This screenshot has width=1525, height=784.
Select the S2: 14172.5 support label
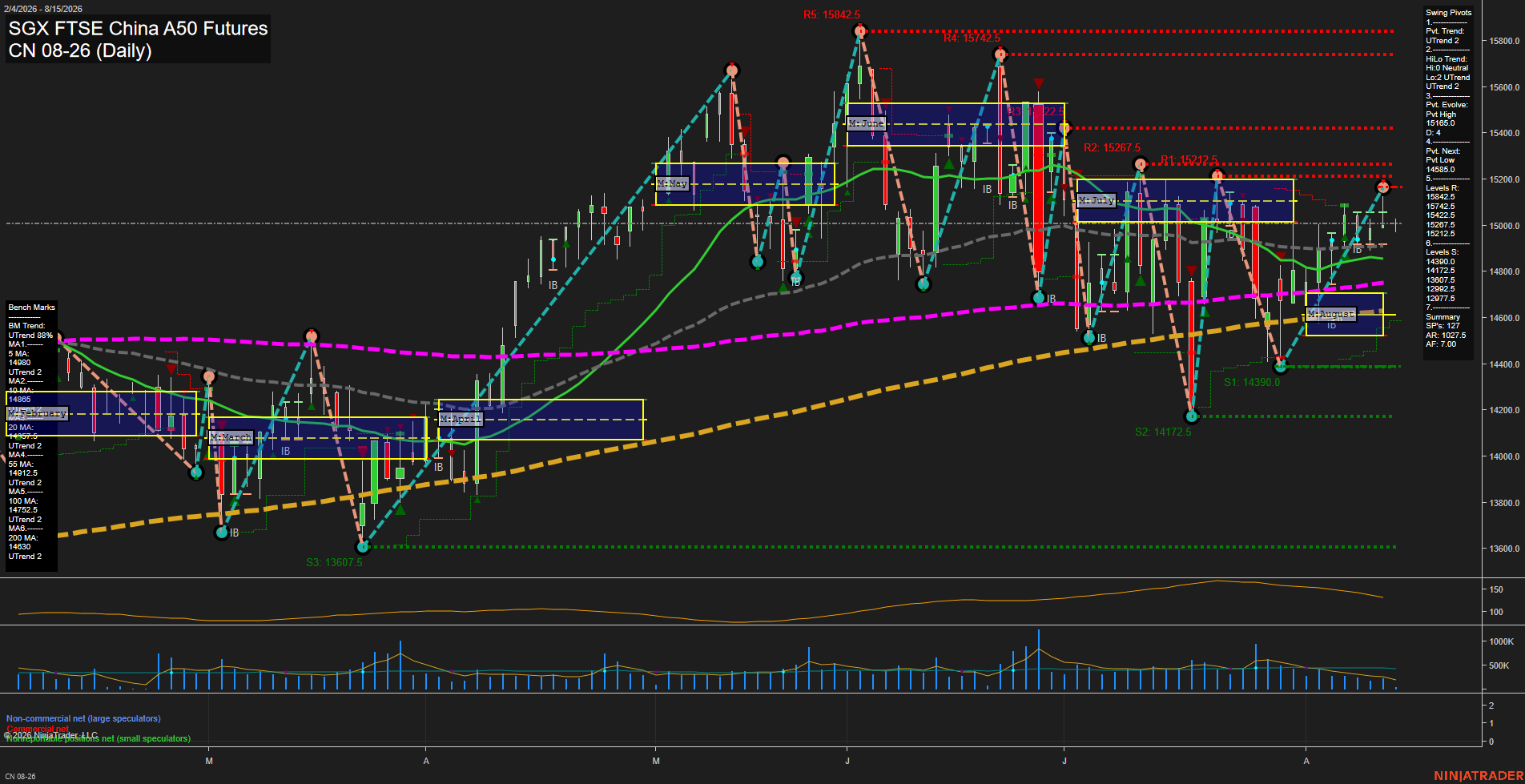click(1163, 432)
